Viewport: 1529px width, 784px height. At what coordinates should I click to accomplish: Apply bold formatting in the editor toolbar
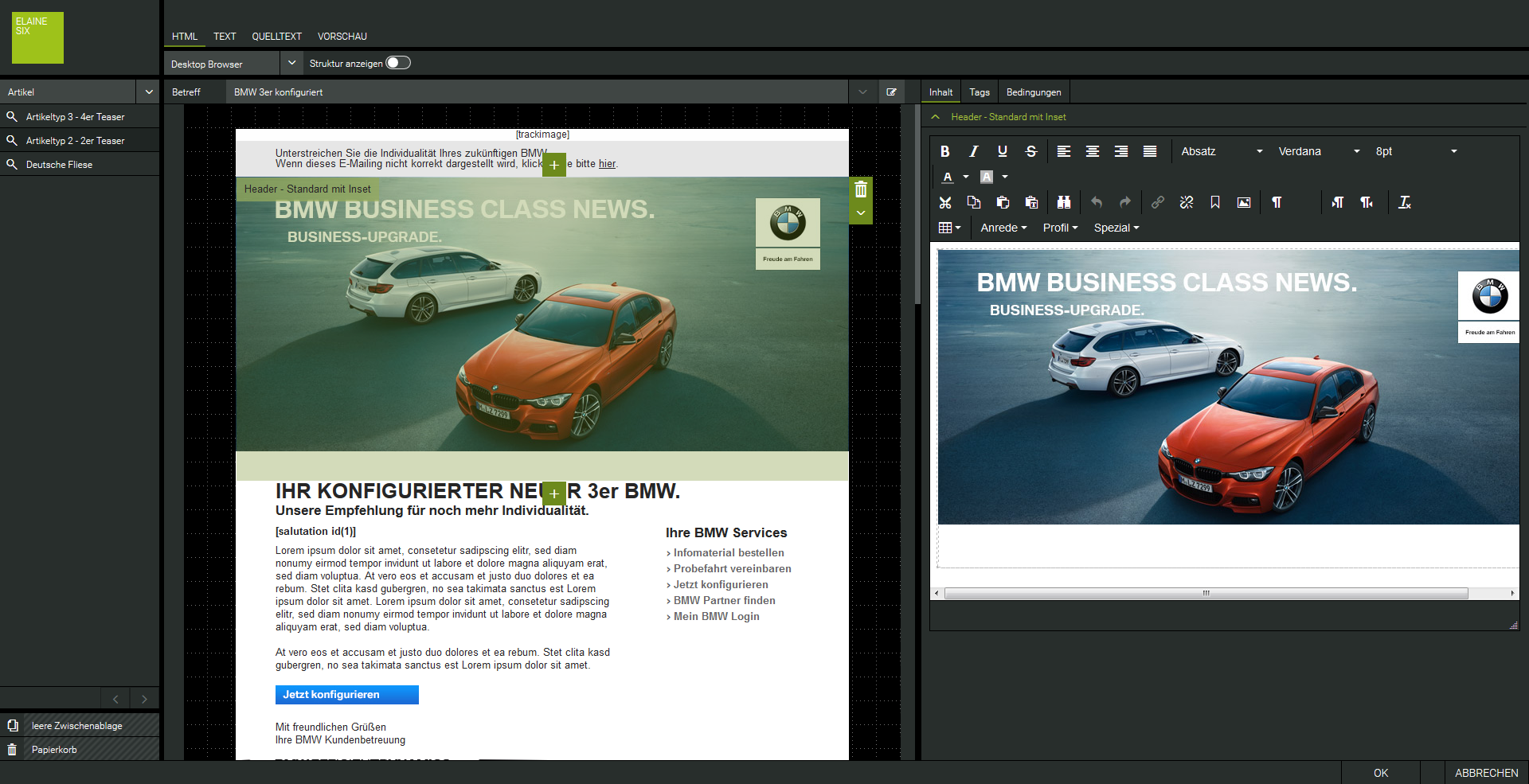[x=944, y=151]
